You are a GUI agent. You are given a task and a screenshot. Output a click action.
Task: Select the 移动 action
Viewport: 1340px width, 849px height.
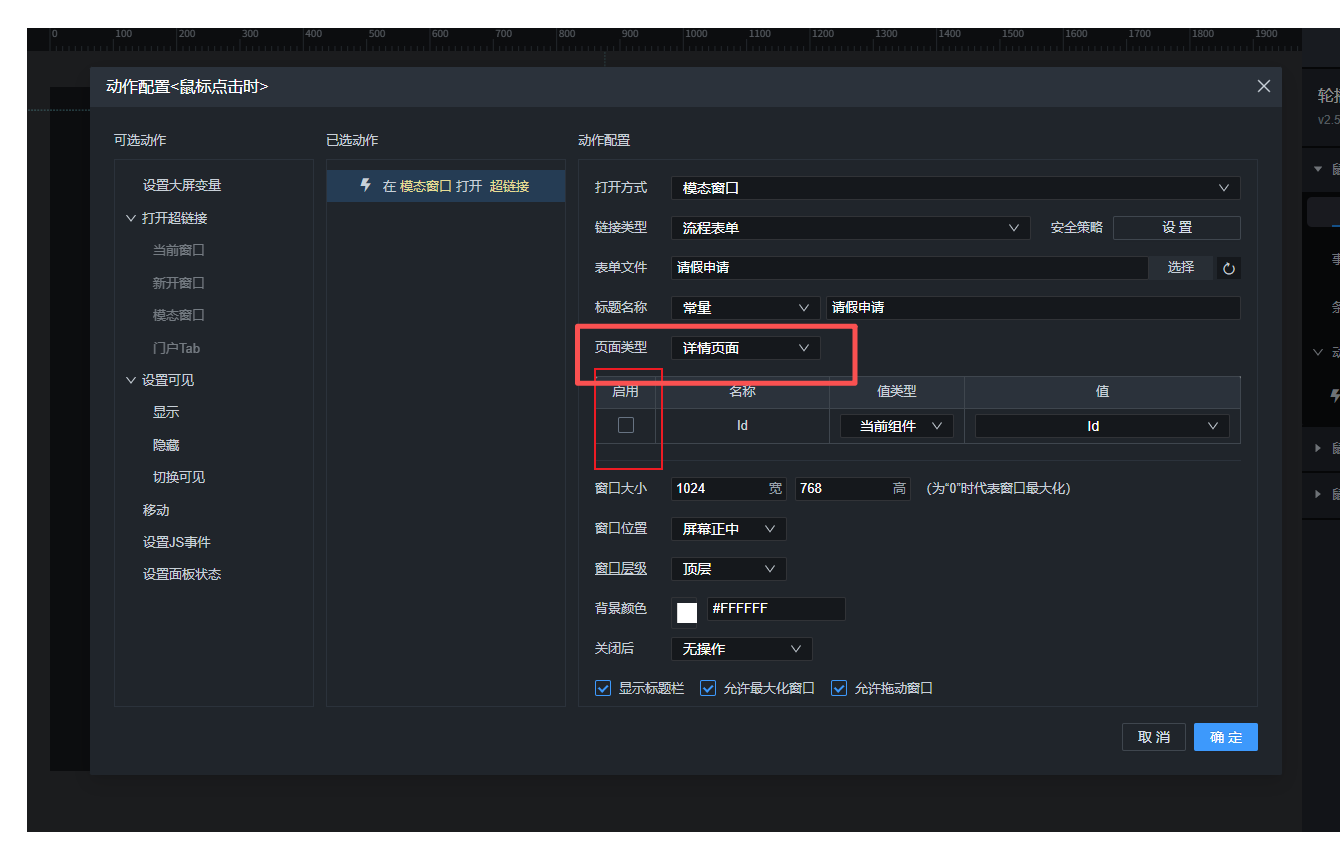[156, 510]
